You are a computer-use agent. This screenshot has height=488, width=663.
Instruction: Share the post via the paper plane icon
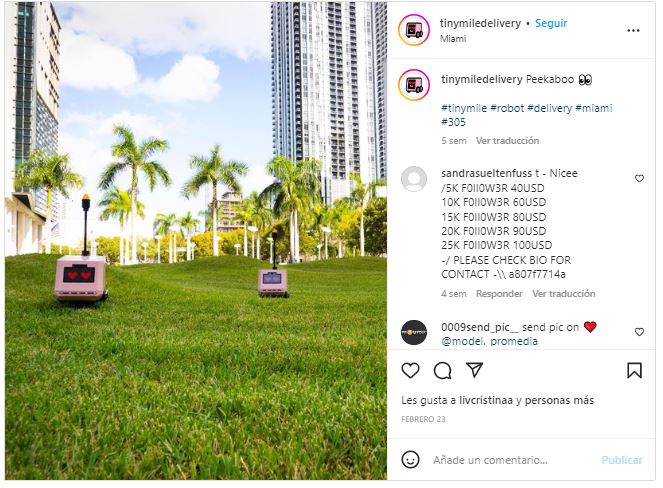[x=474, y=370]
